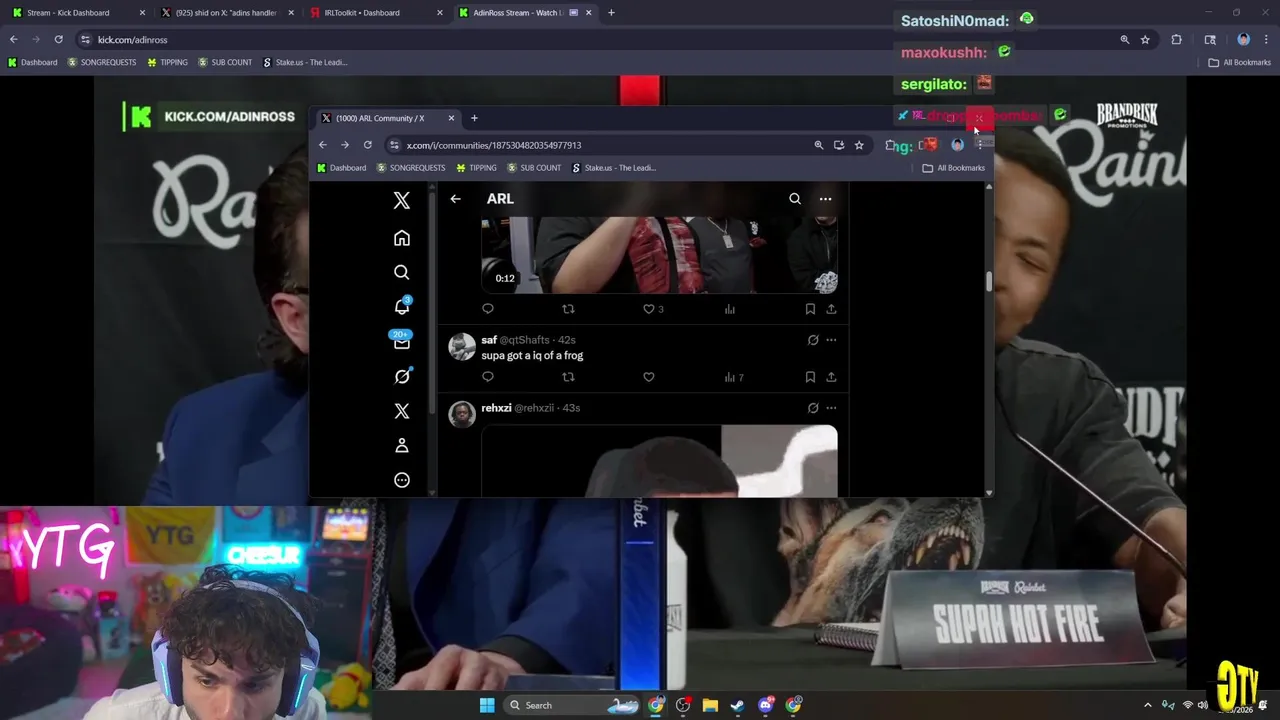Open File Explorer from taskbar
Viewport: 1280px width, 720px height.
tap(710, 705)
